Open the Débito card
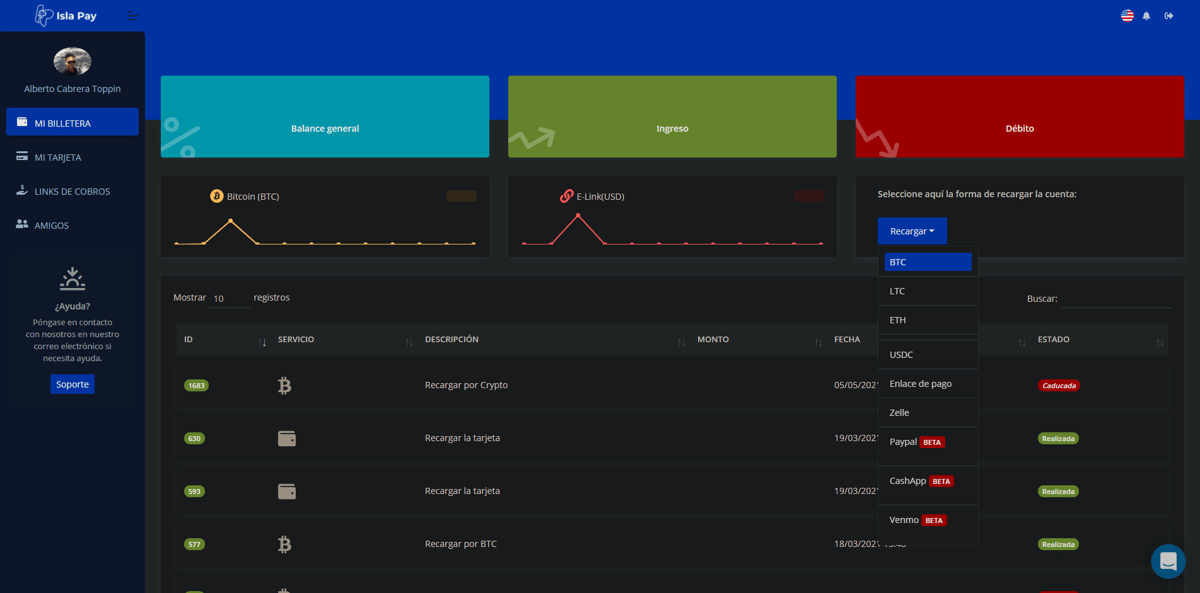The width and height of the screenshot is (1200, 593). pyautogui.click(x=1019, y=116)
